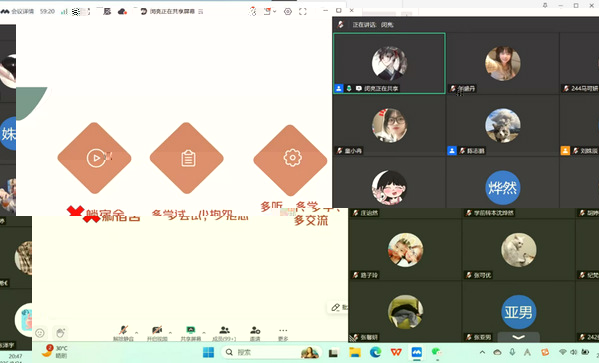Collapse the participant grid with down chevron
Image resolution: width=599 pixels, height=363 pixels.
[x=518, y=337]
